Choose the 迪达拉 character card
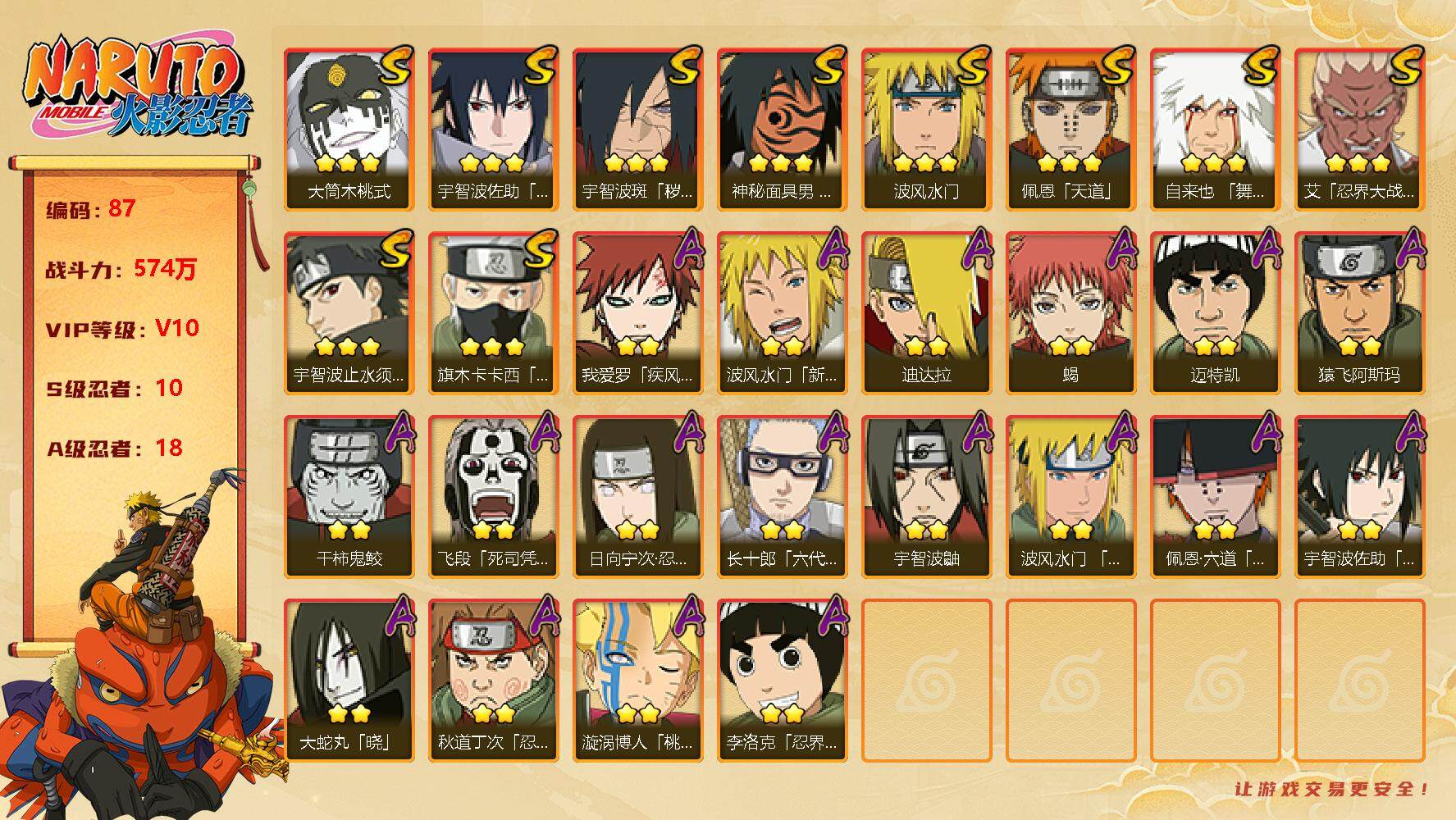 [x=926, y=313]
